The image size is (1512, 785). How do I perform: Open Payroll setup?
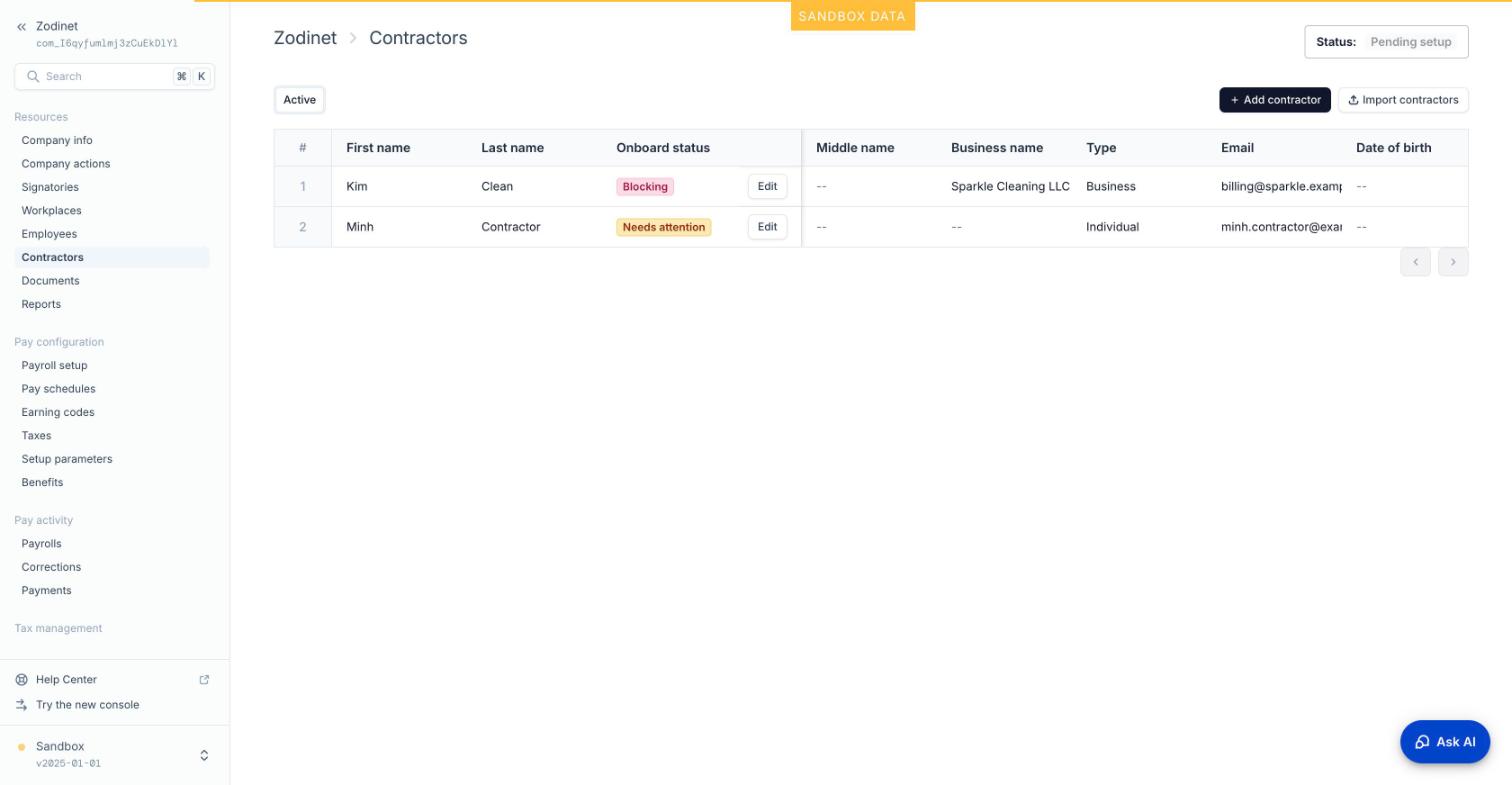click(54, 366)
